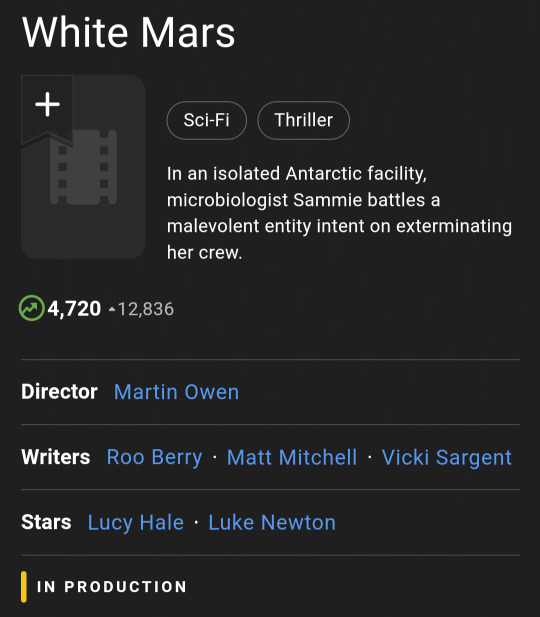
Task: Click the green trending popularity icon
Action: pyautogui.click(x=31, y=308)
